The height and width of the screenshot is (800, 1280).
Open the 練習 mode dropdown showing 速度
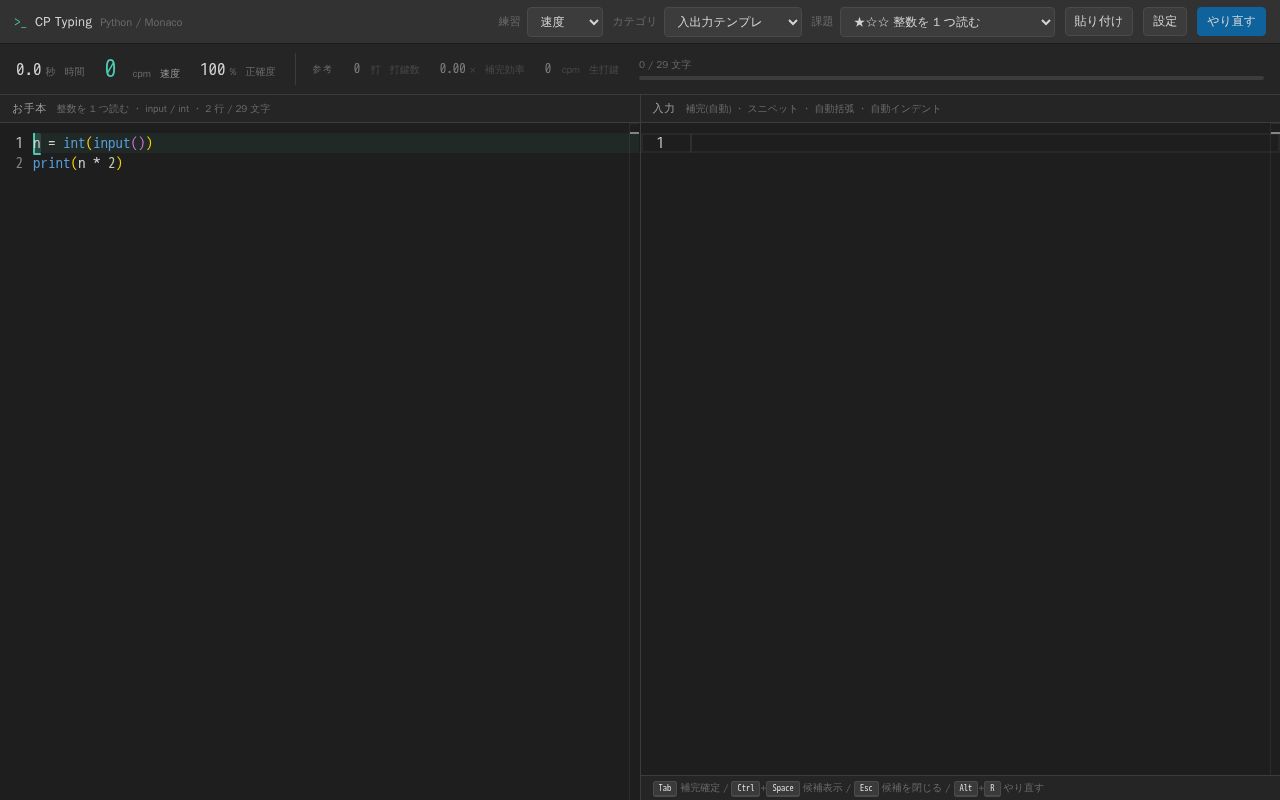565,22
